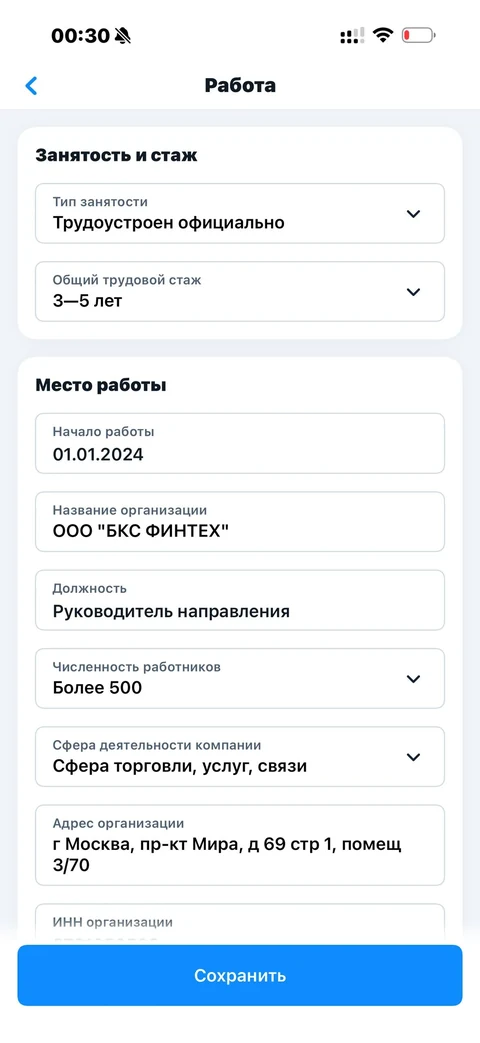Expand the Общий трудовой стаж chevron
The width and height of the screenshot is (480, 1043).
click(x=414, y=292)
